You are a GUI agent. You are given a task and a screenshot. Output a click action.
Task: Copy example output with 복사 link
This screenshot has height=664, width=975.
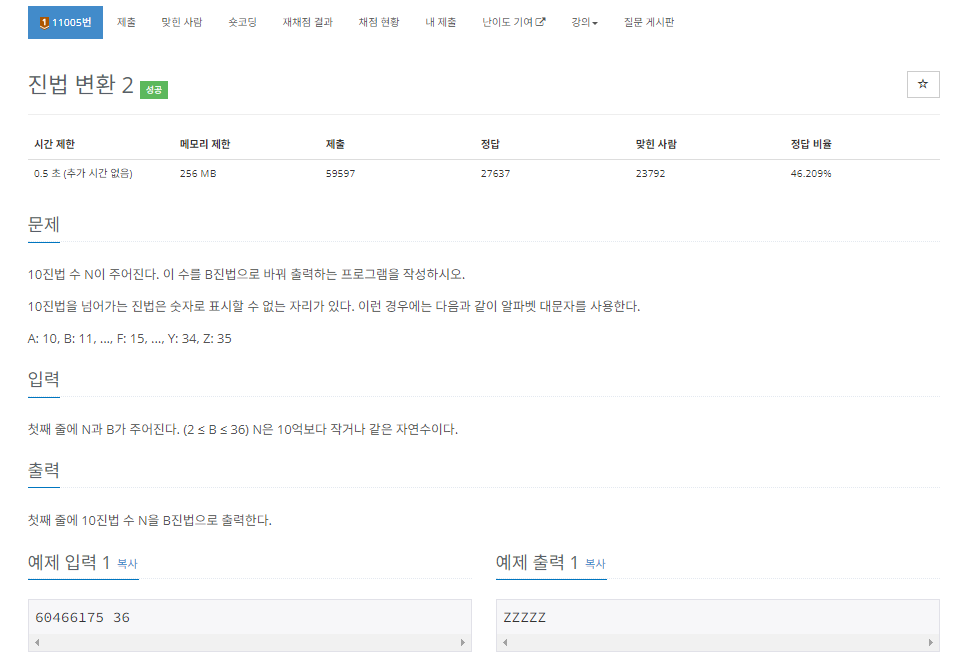595,564
